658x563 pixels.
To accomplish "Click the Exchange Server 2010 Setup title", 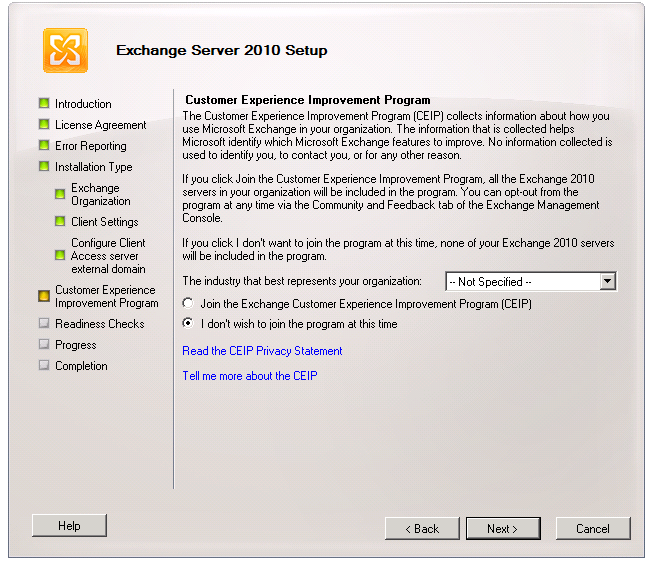I will [222, 50].
